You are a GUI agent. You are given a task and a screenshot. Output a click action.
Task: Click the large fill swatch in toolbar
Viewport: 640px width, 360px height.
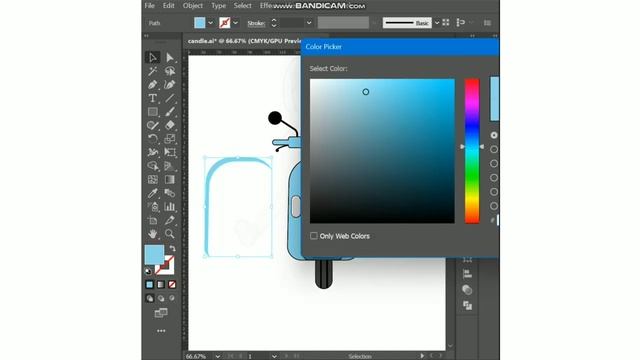tap(154, 254)
